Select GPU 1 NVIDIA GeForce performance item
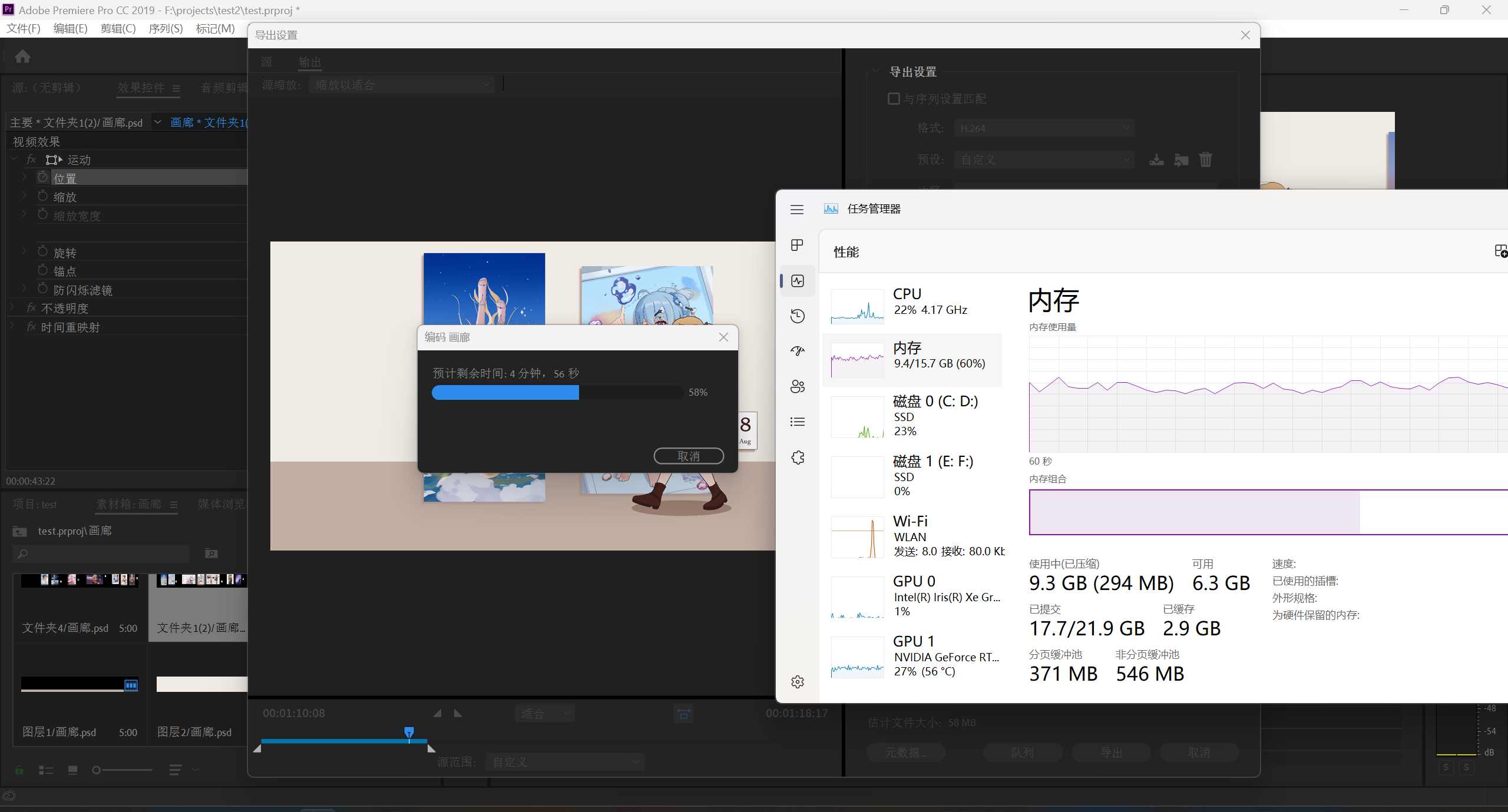The width and height of the screenshot is (1508, 812). click(916, 656)
